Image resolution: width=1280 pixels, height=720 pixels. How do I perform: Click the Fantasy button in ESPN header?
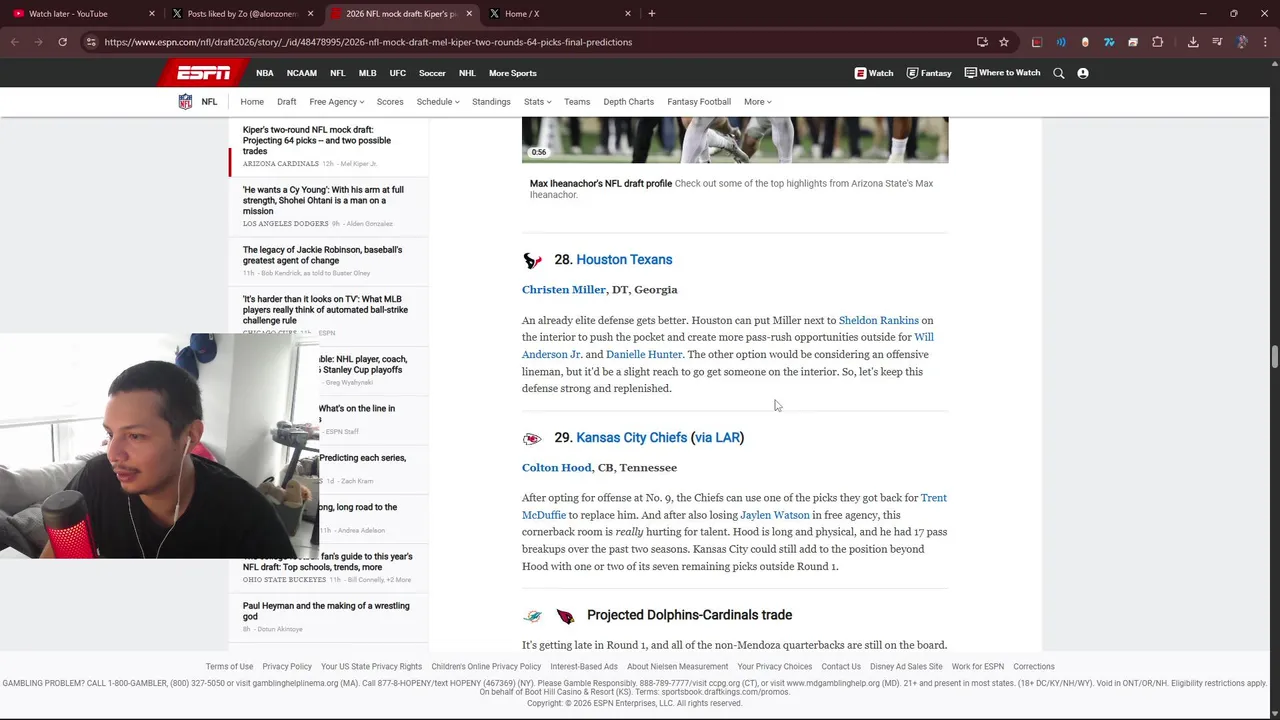[929, 73]
